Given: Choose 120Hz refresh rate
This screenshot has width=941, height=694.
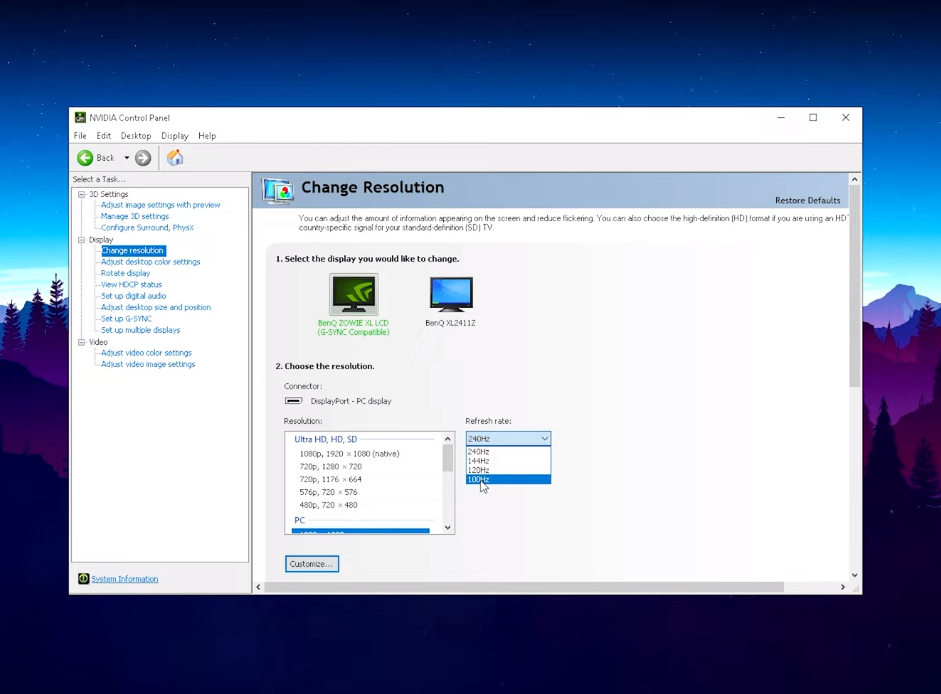Looking at the screenshot, I should pos(508,470).
